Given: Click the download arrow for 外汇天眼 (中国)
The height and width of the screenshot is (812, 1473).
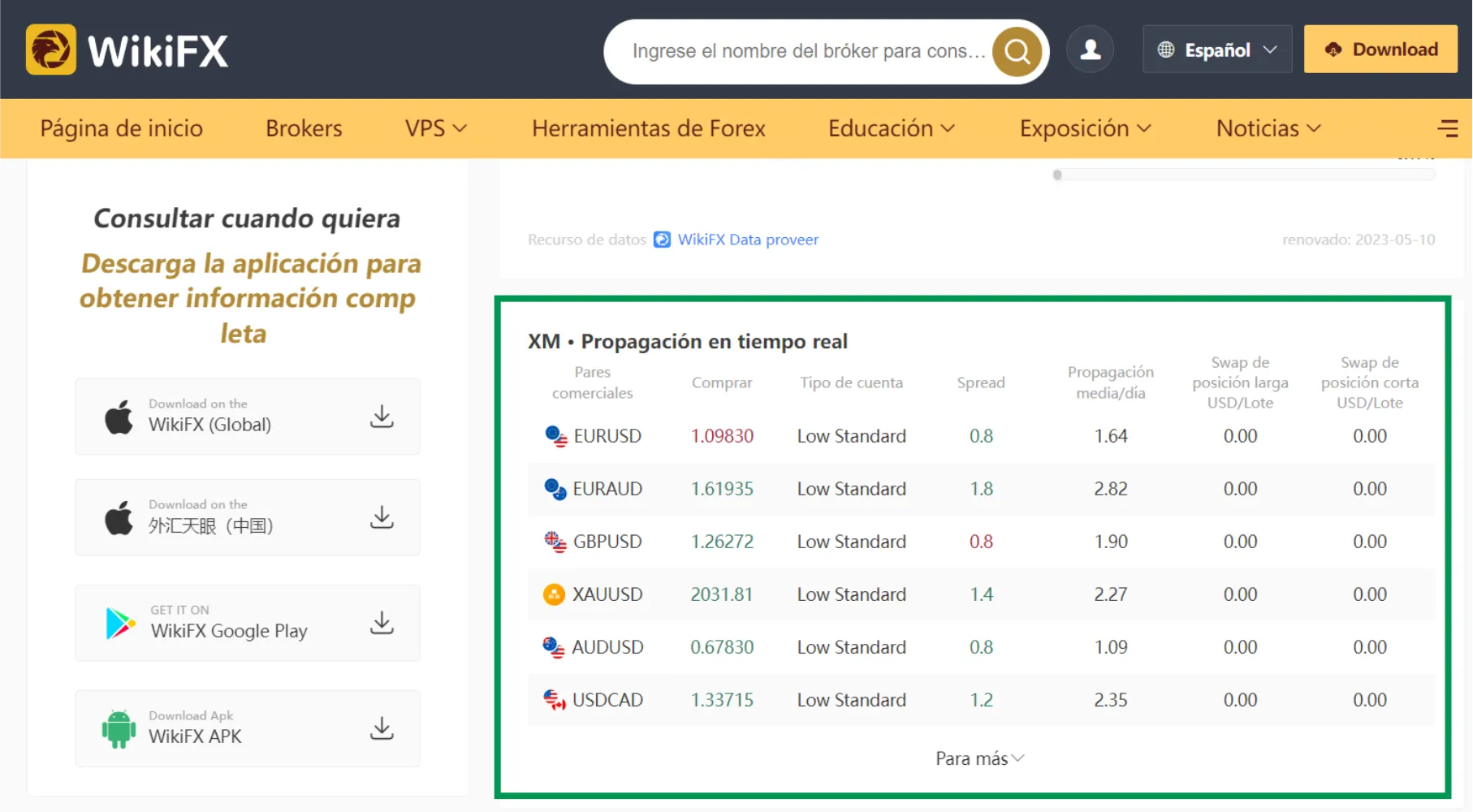Looking at the screenshot, I should (382, 517).
